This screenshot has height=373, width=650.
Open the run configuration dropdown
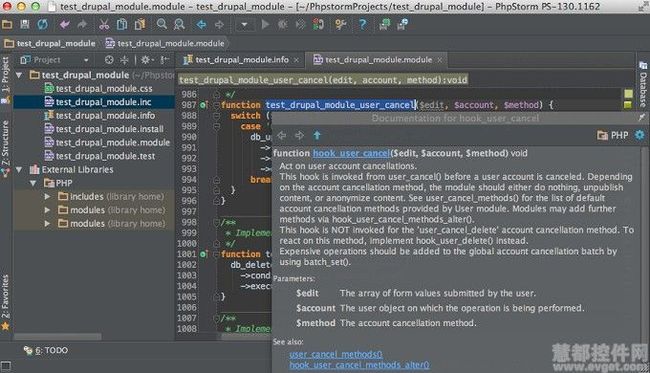point(244,24)
